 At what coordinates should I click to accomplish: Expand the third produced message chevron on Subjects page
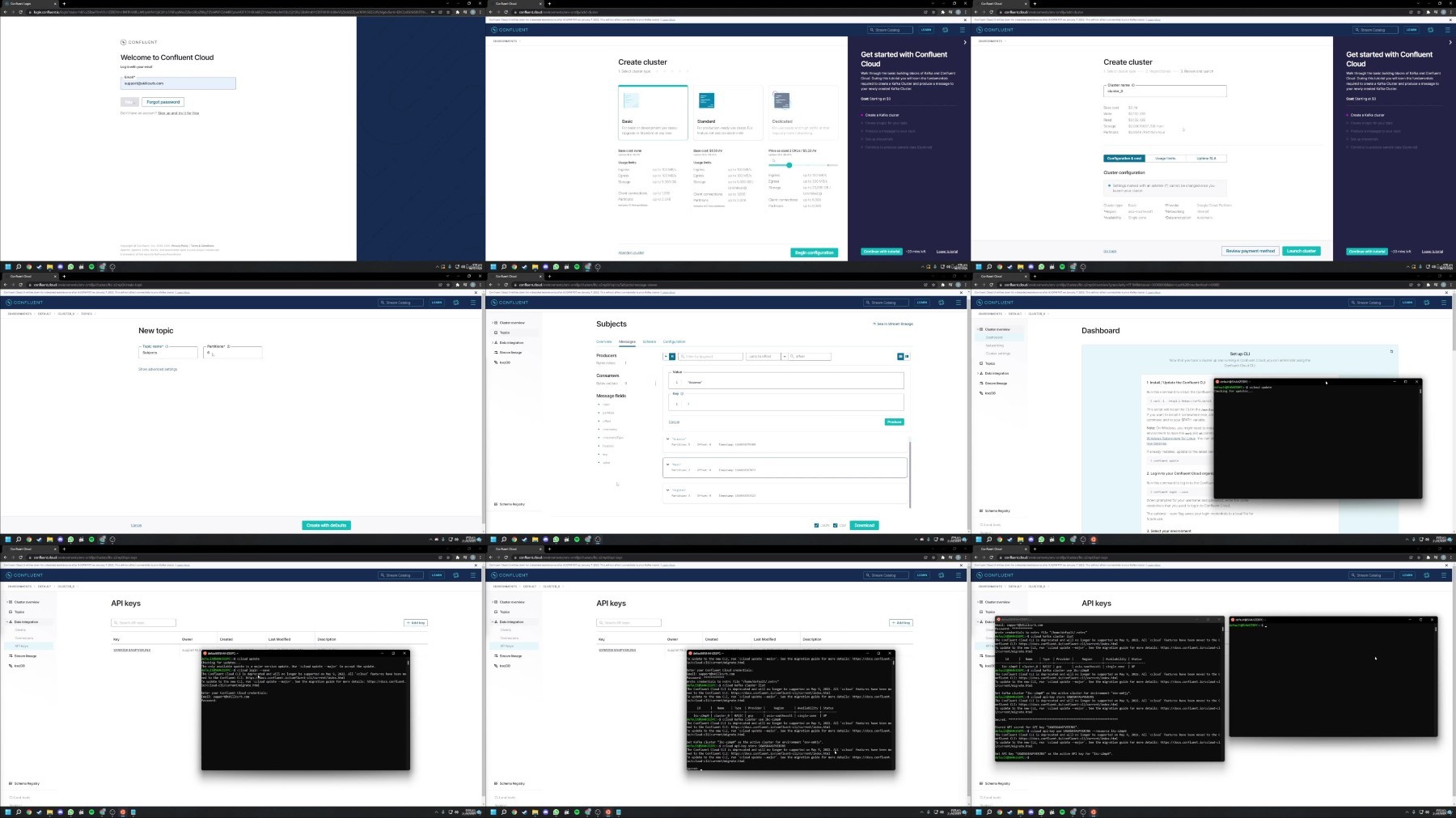coord(667,490)
